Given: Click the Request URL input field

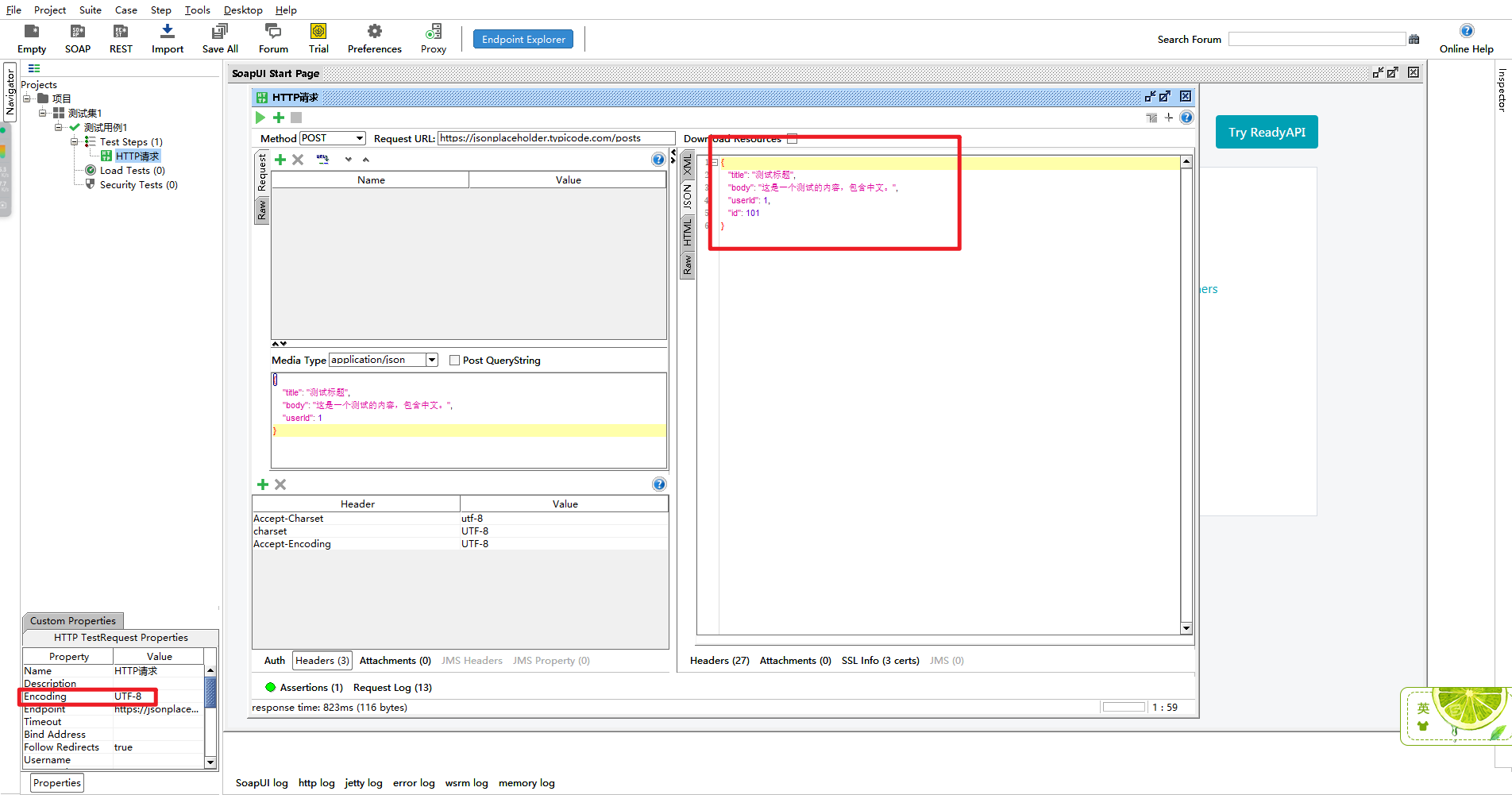Looking at the screenshot, I should pyautogui.click(x=556, y=138).
